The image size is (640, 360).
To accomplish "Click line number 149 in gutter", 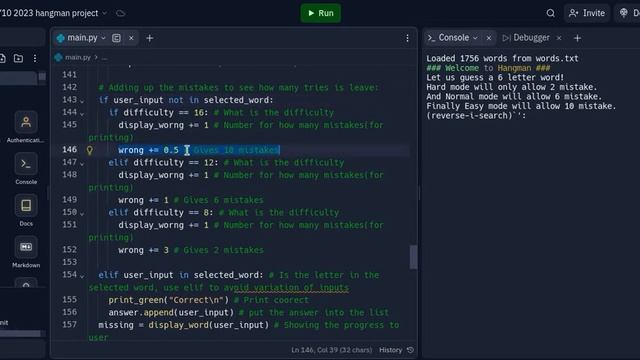I will pyautogui.click(x=69, y=199).
